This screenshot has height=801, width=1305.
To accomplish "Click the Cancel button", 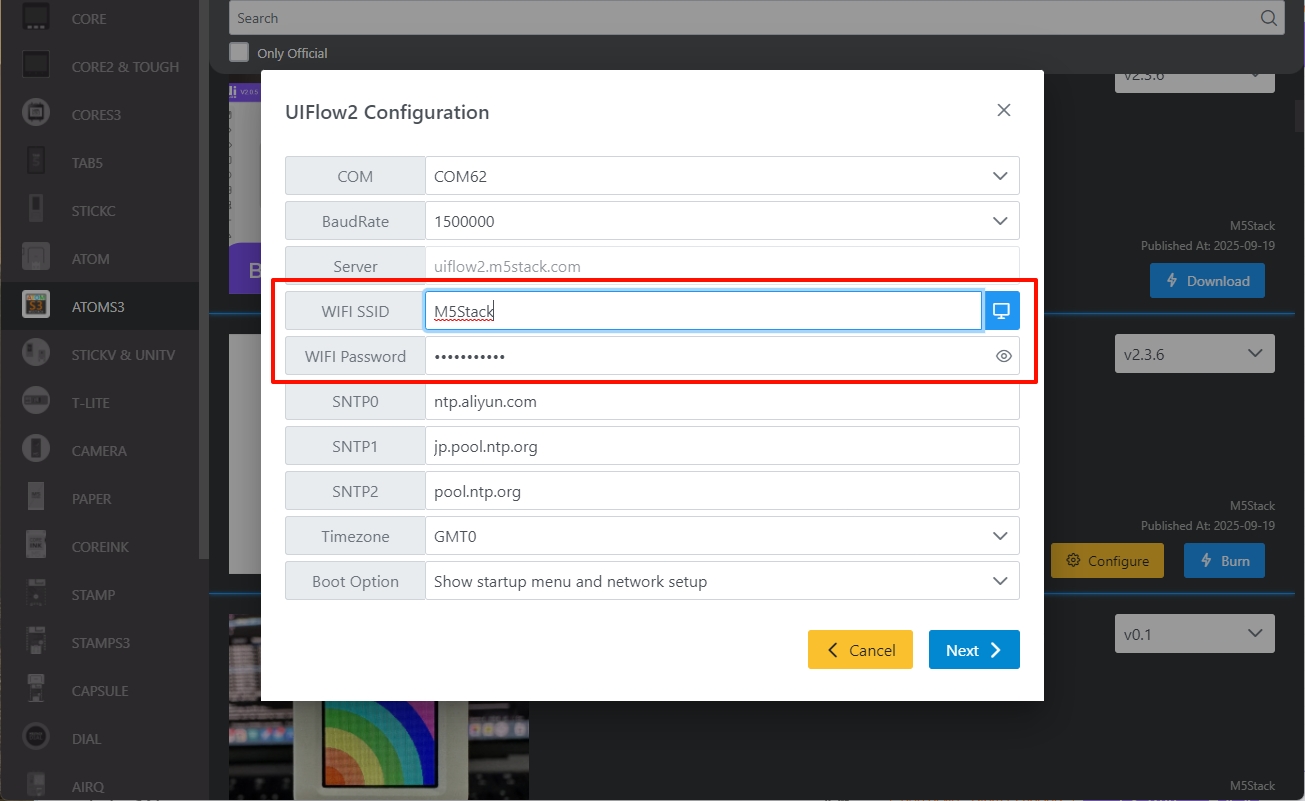I will point(860,650).
